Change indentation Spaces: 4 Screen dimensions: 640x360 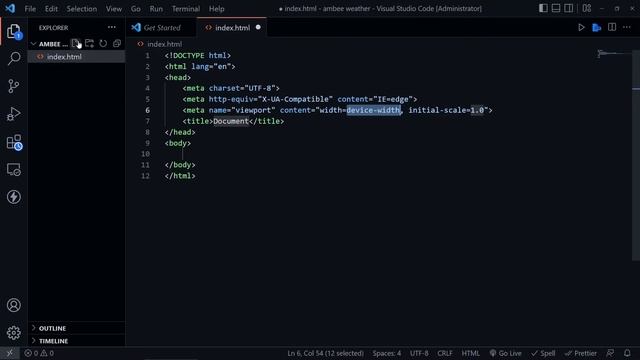(x=387, y=353)
